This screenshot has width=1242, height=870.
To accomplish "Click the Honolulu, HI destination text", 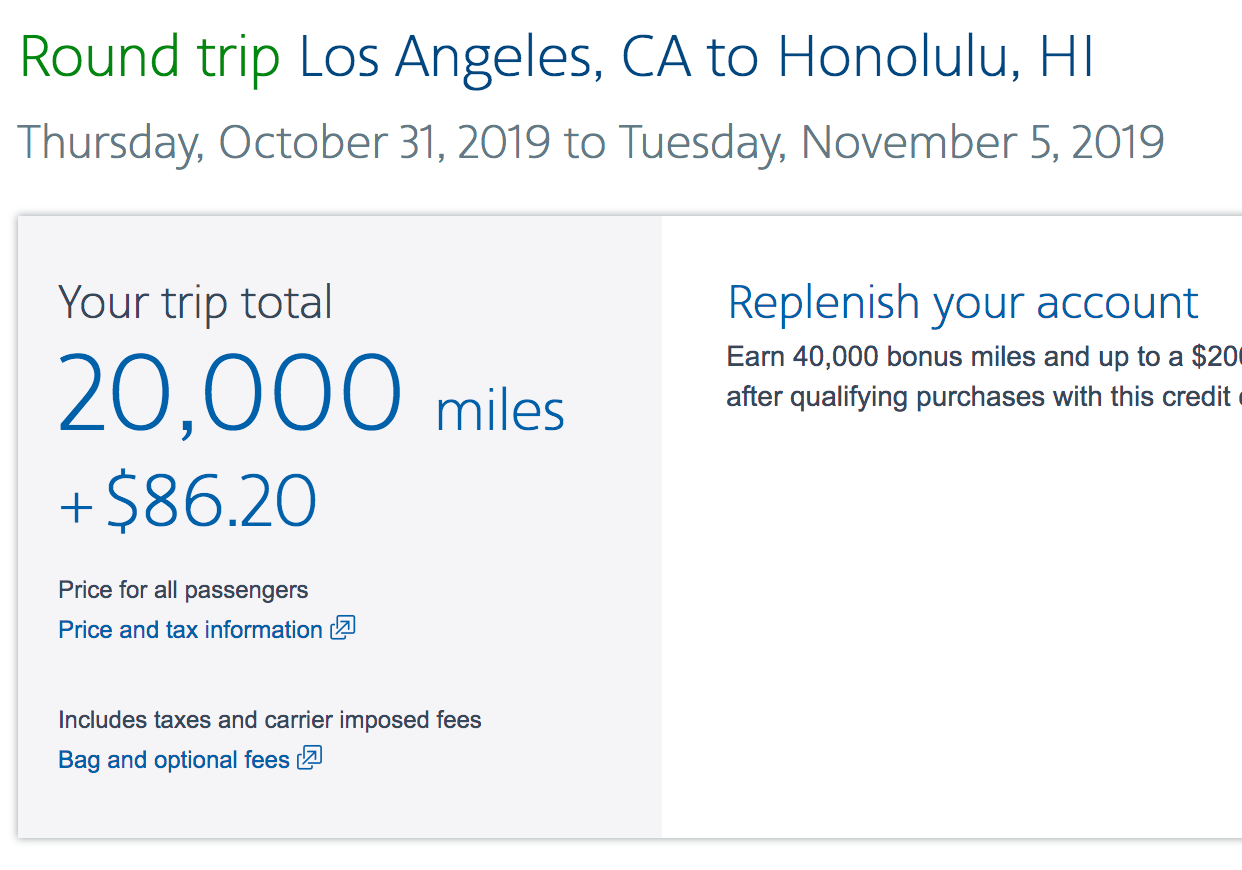I will (935, 58).
